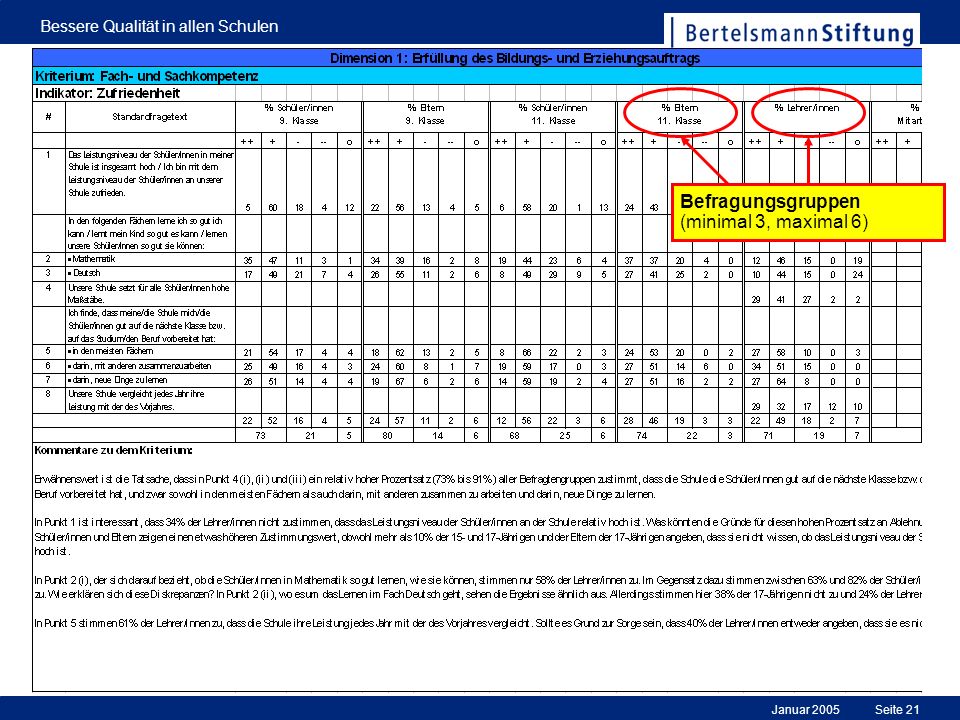Select the 'Kriterium: Fach- und Sachkompetenz' row
This screenshot has height=720, width=960.
pyautogui.click(x=477, y=76)
